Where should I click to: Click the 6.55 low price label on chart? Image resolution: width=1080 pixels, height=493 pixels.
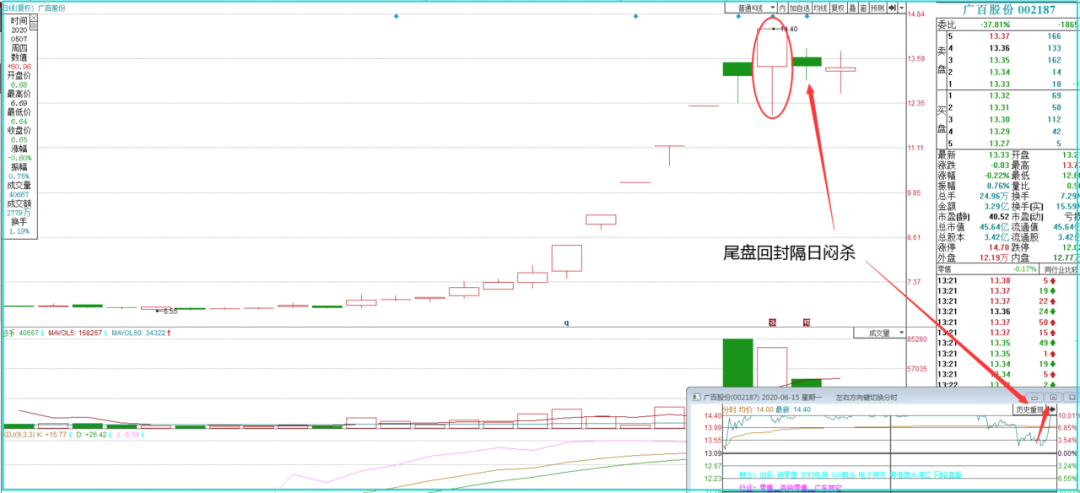tap(169, 311)
